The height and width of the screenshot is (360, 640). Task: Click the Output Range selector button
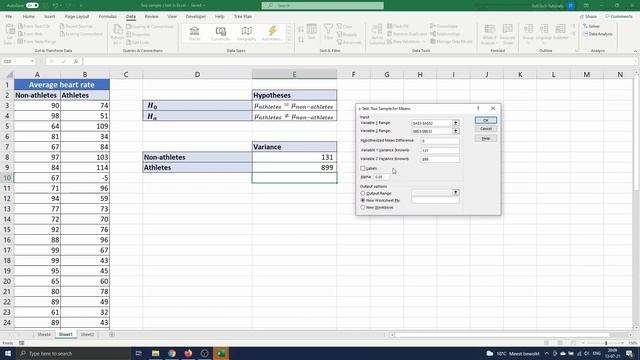pyautogui.click(x=456, y=192)
